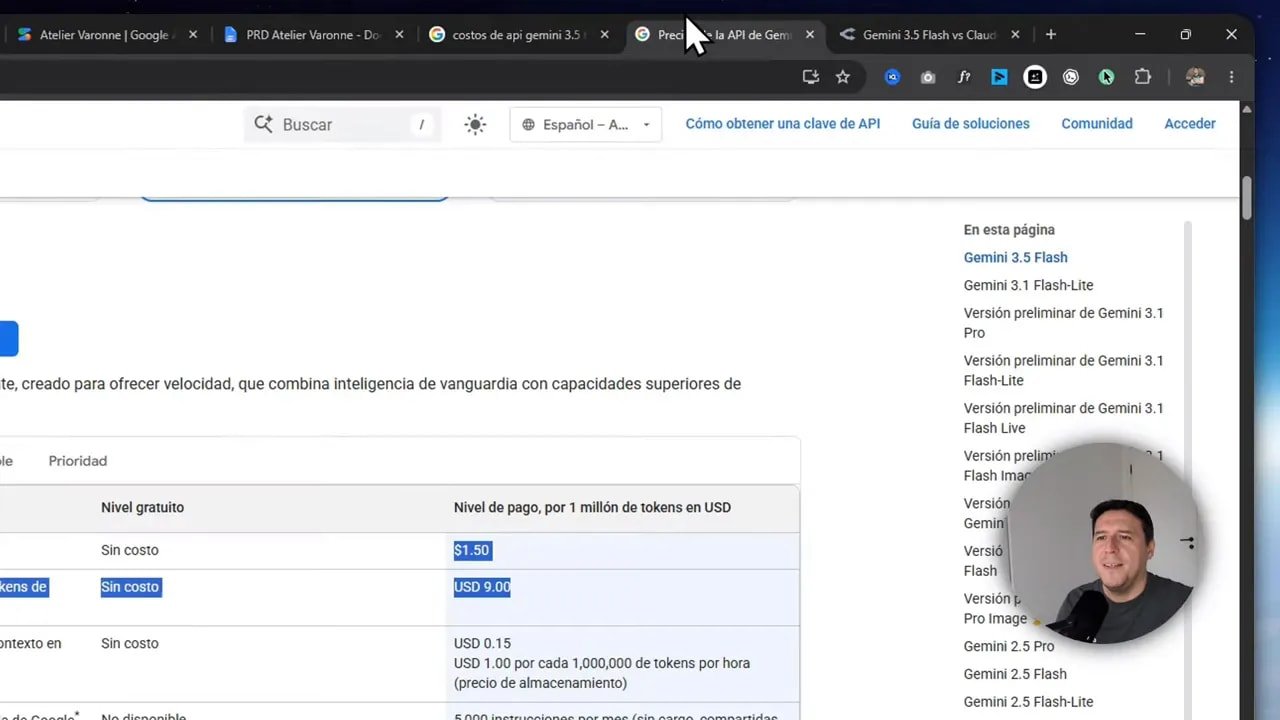Close the active Gemini API pricing tab
Image resolution: width=1280 pixels, height=720 pixels.
pos(810,35)
